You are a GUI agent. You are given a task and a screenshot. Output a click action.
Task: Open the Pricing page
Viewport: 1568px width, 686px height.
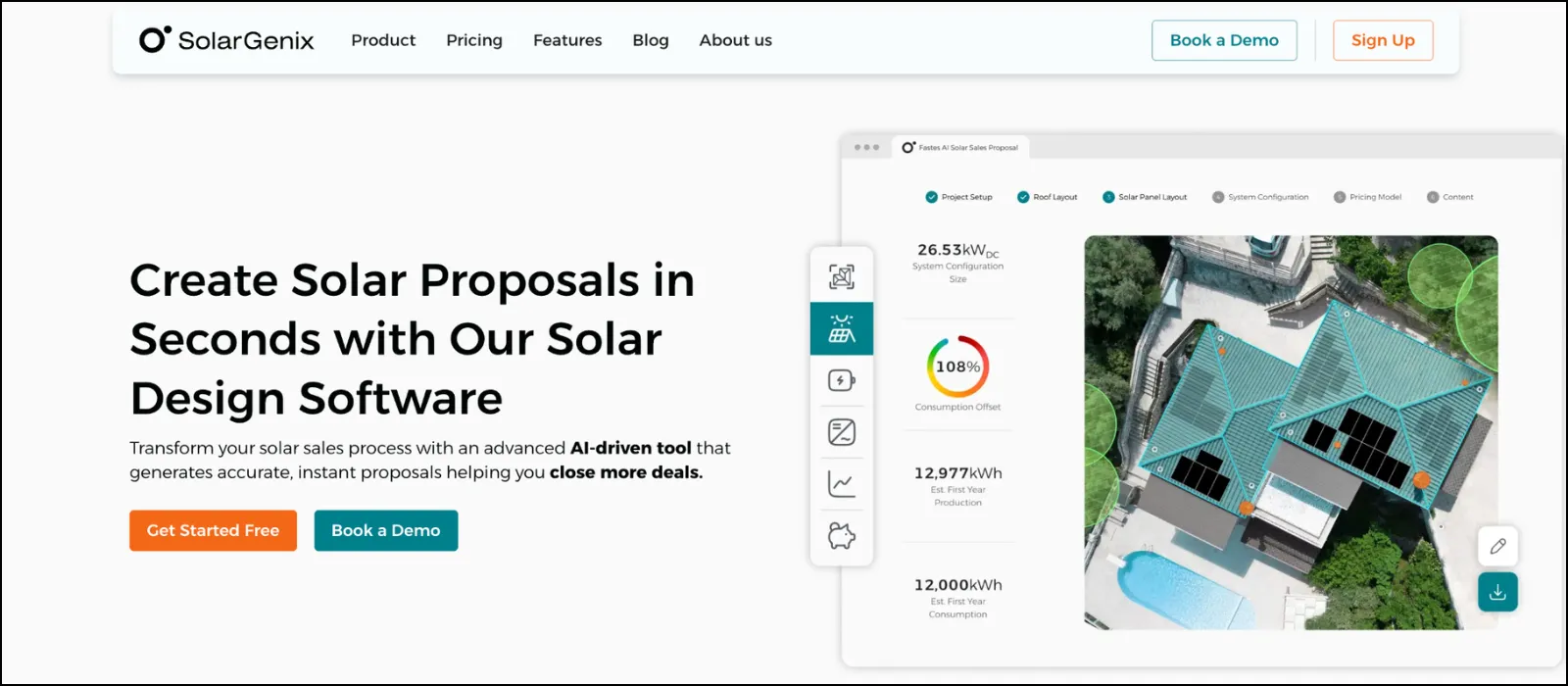[x=474, y=40]
